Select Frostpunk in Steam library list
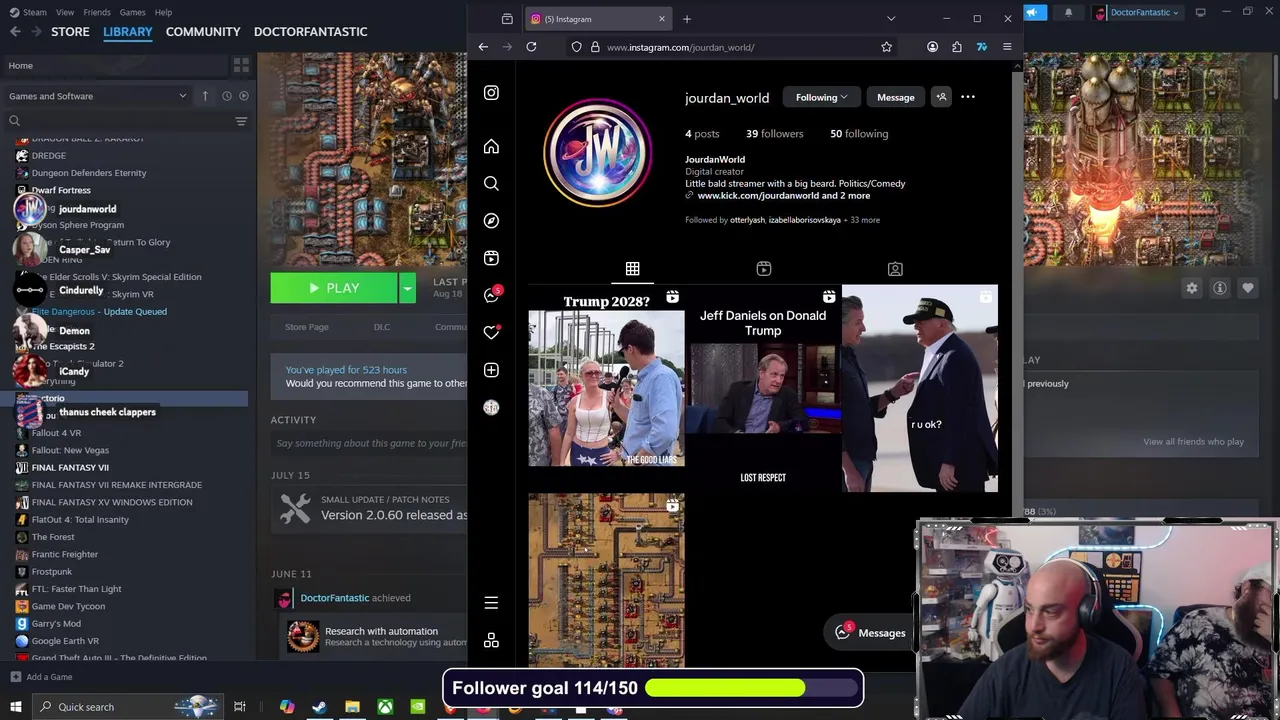The image size is (1280, 720). 51,572
